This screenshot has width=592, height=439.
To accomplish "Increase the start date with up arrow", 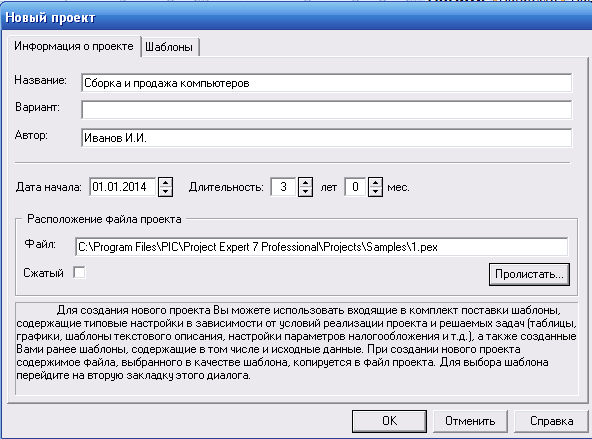I will [x=166, y=182].
